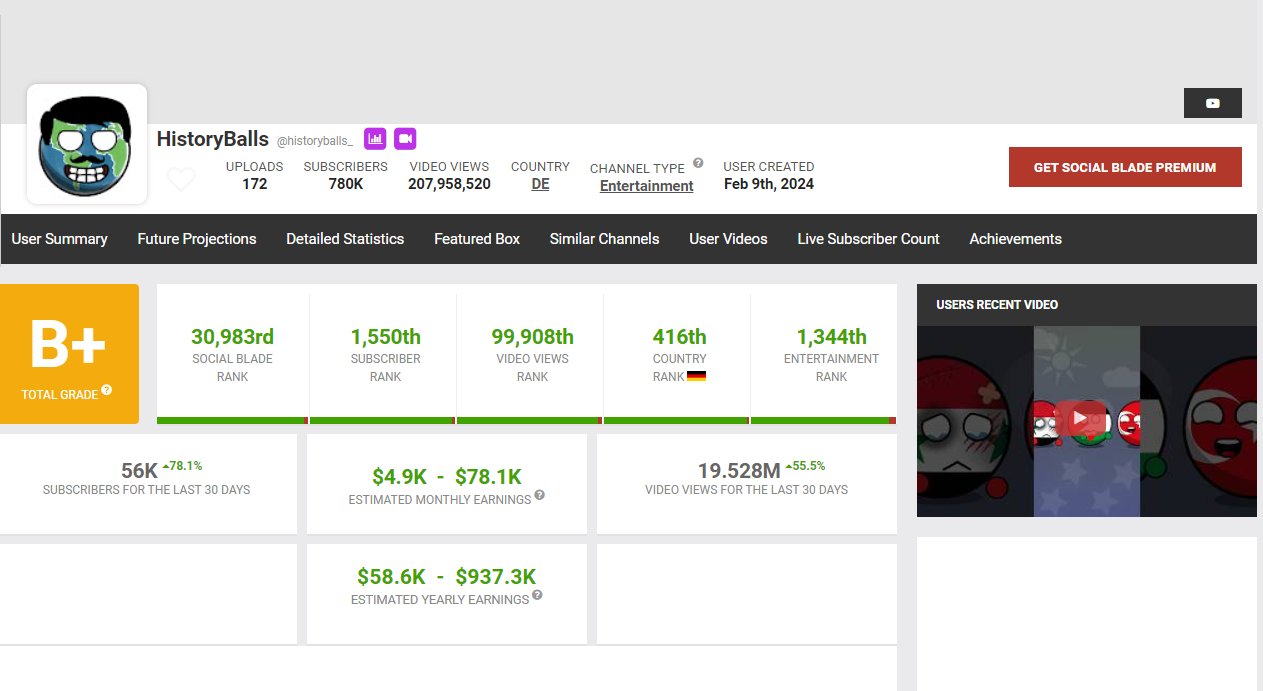Click the 207,958,520 video views count
The image size is (1263, 691).
tap(449, 184)
